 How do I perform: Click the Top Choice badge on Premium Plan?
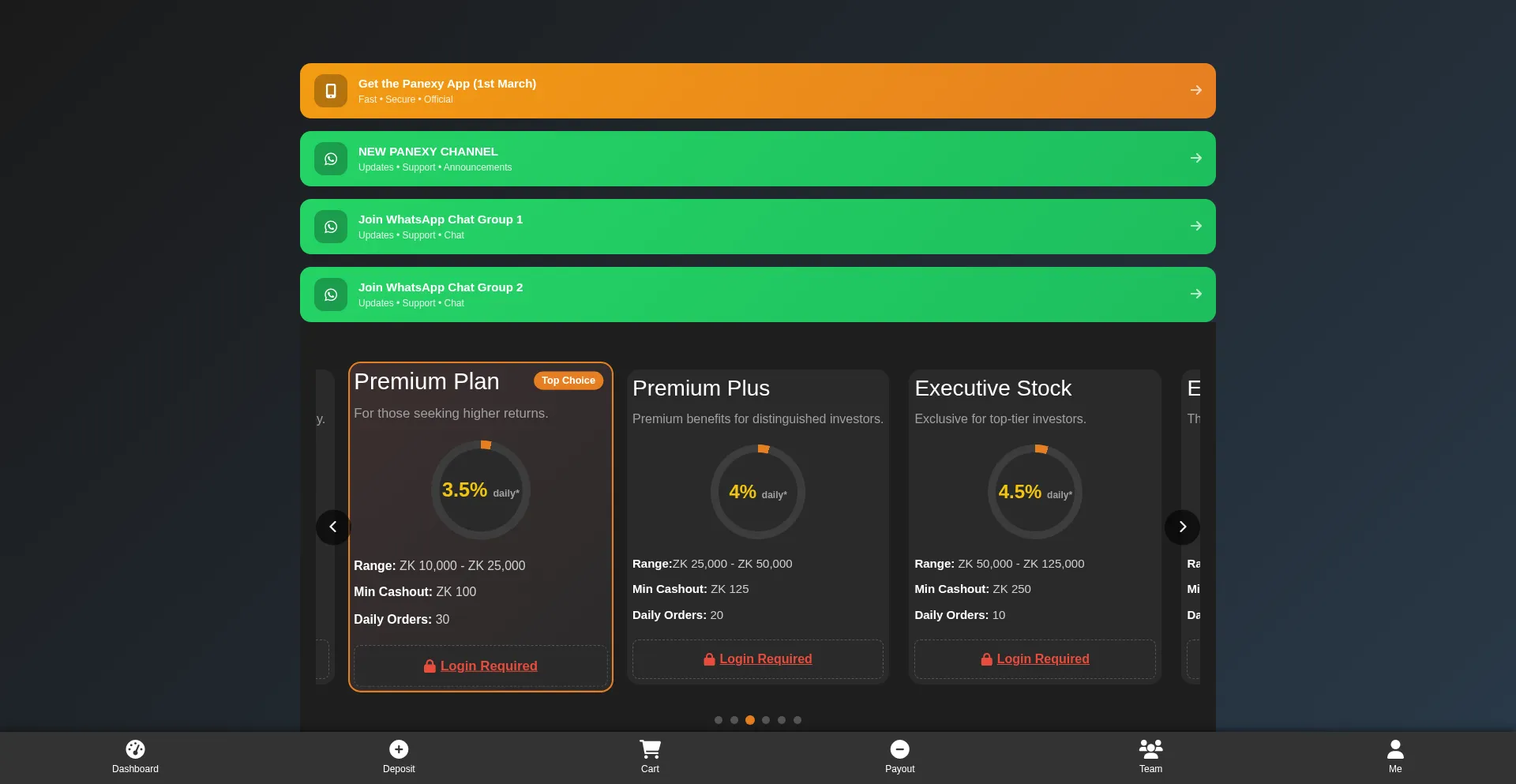(568, 381)
